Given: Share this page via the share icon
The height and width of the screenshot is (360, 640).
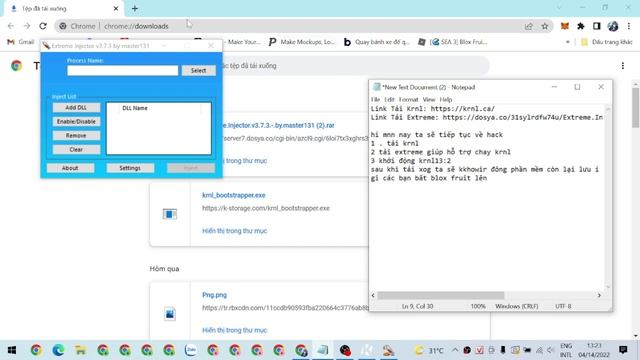Looking at the screenshot, I should [x=529, y=26].
